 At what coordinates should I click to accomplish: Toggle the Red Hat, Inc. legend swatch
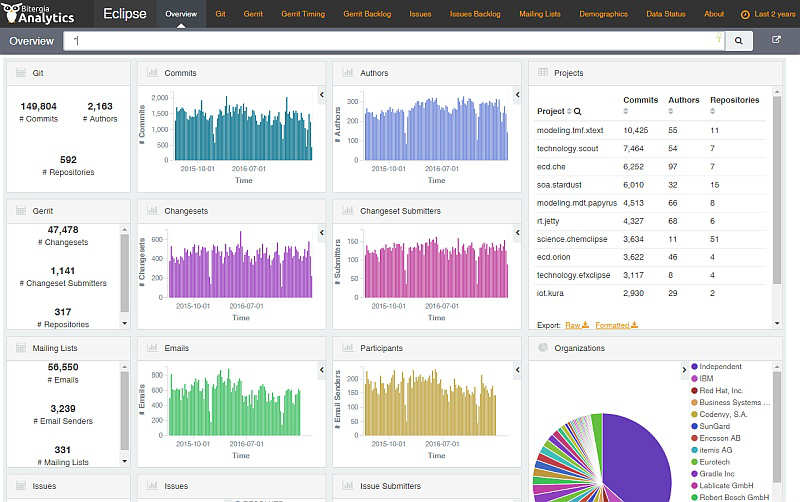[x=694, y=390]
